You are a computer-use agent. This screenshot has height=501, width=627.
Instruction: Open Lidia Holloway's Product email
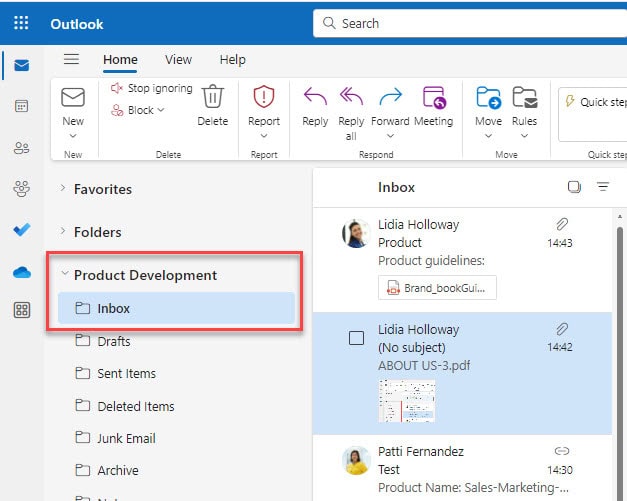462,260
